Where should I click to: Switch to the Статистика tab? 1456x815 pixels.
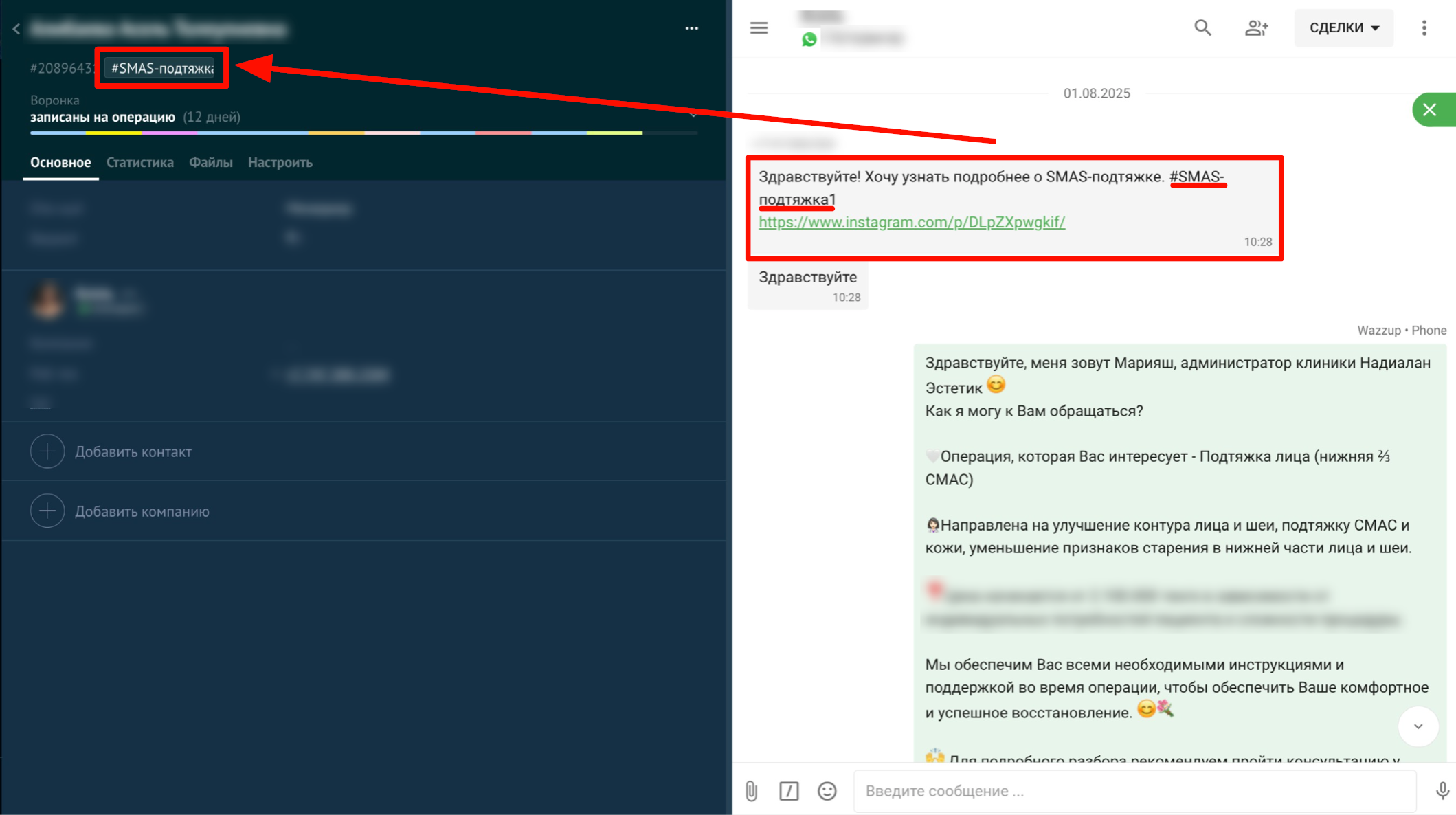pyautogui.click(x=139, y=163)
